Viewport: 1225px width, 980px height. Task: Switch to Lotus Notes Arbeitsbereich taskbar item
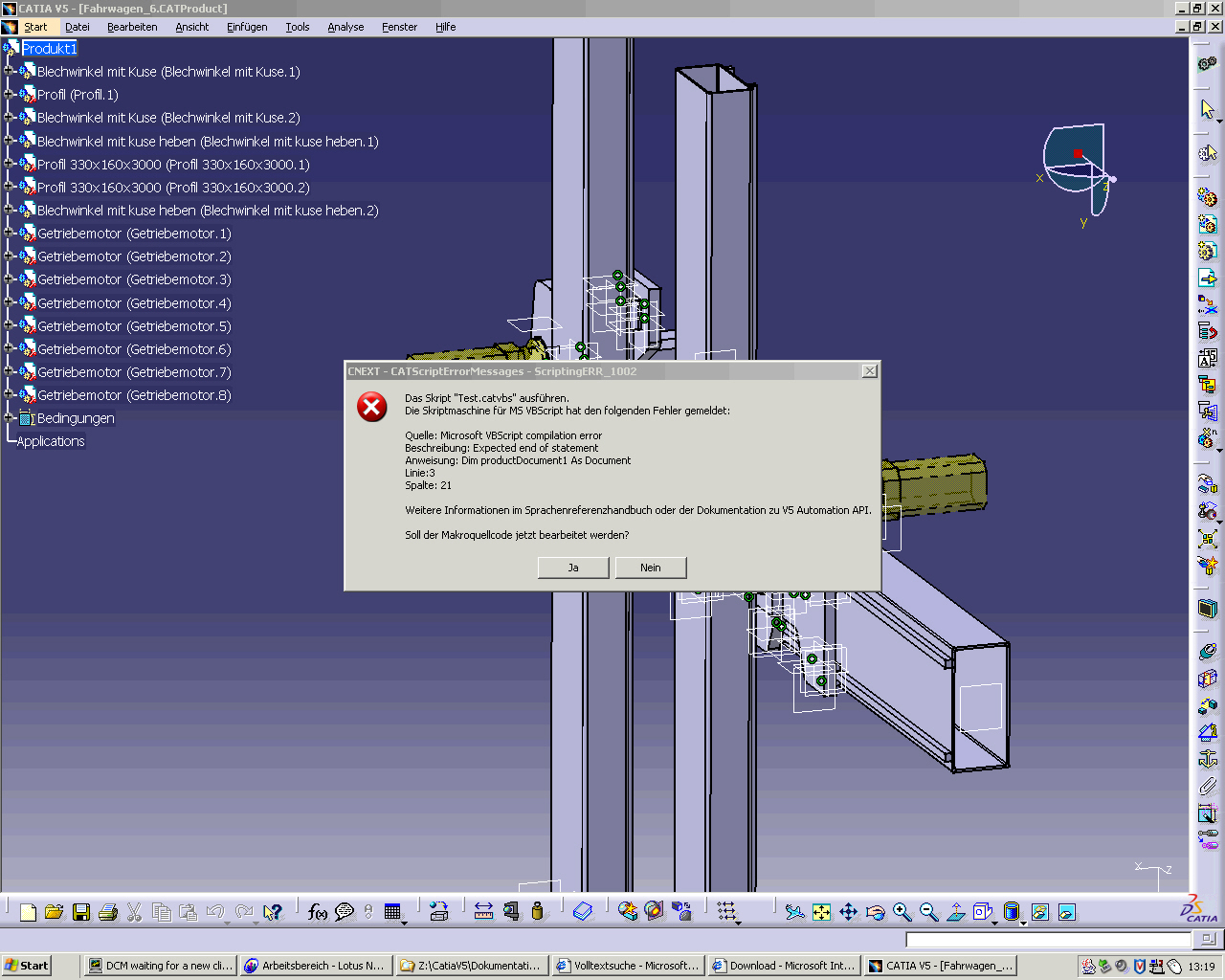(x=317, y=966)
